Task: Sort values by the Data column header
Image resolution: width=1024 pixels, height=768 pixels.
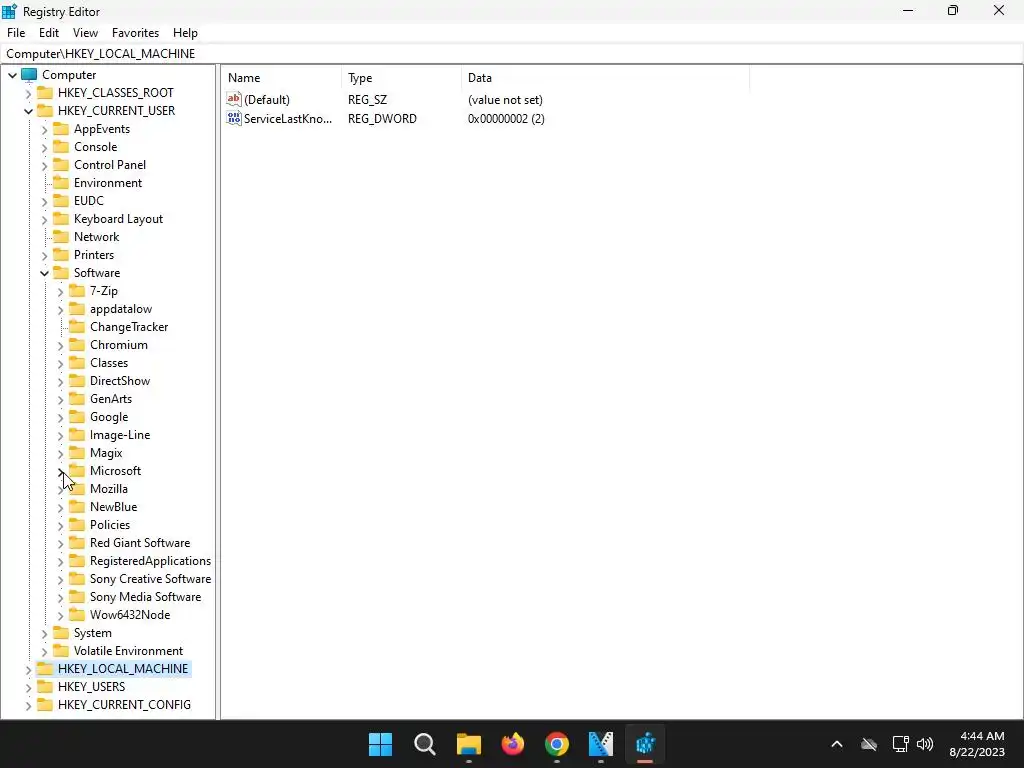Action: coord(605,78)
